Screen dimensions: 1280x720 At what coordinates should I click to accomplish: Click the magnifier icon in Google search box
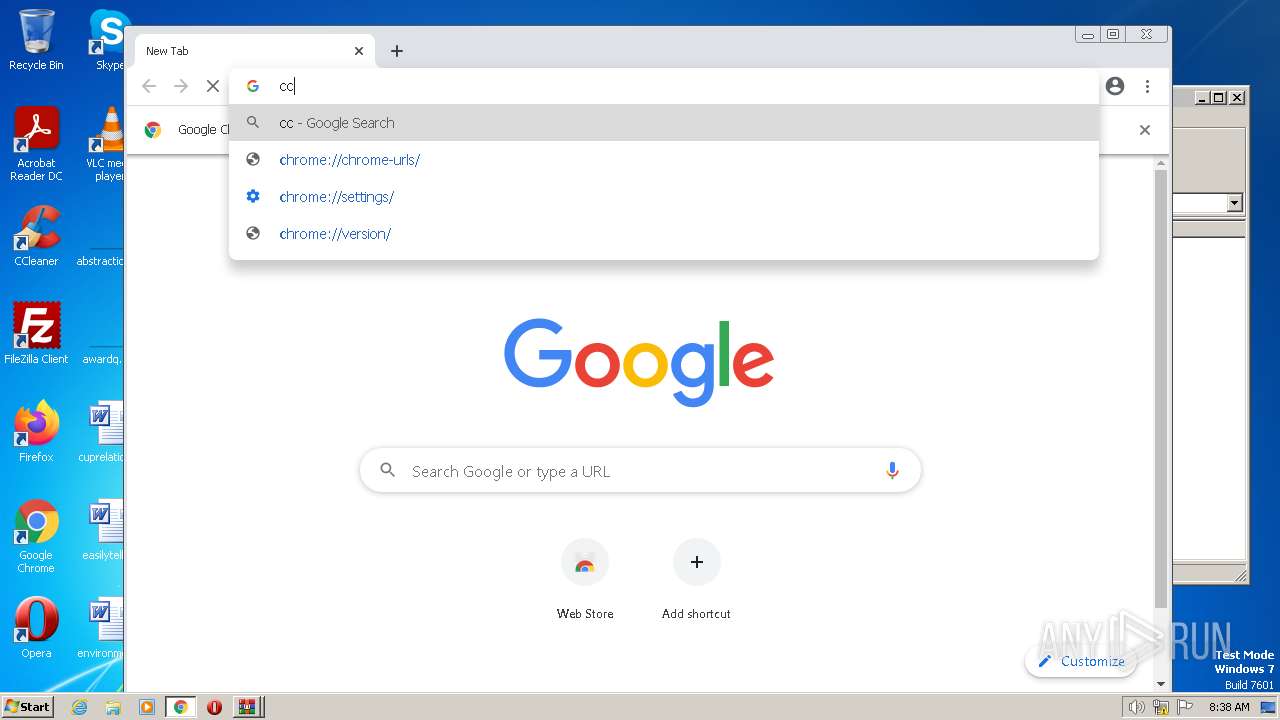pyautogui.click(x=388, y=470)
